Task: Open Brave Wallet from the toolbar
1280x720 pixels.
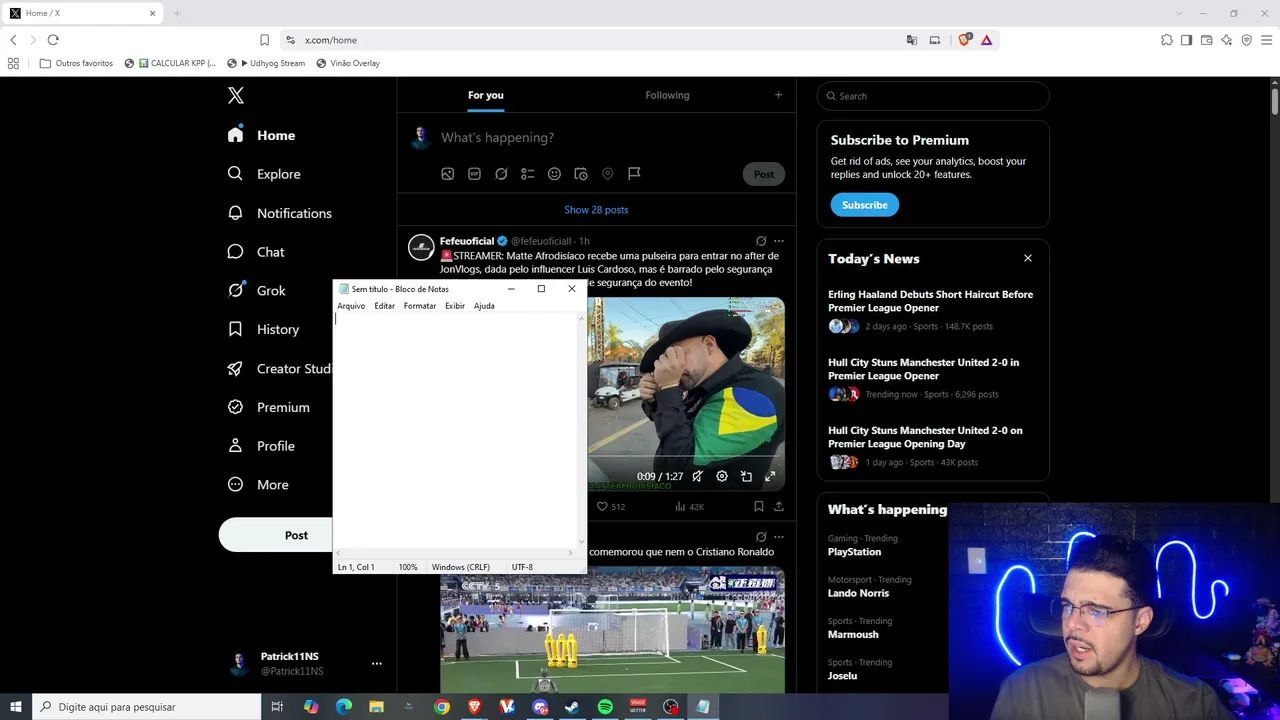Action: click(1206, 40)
